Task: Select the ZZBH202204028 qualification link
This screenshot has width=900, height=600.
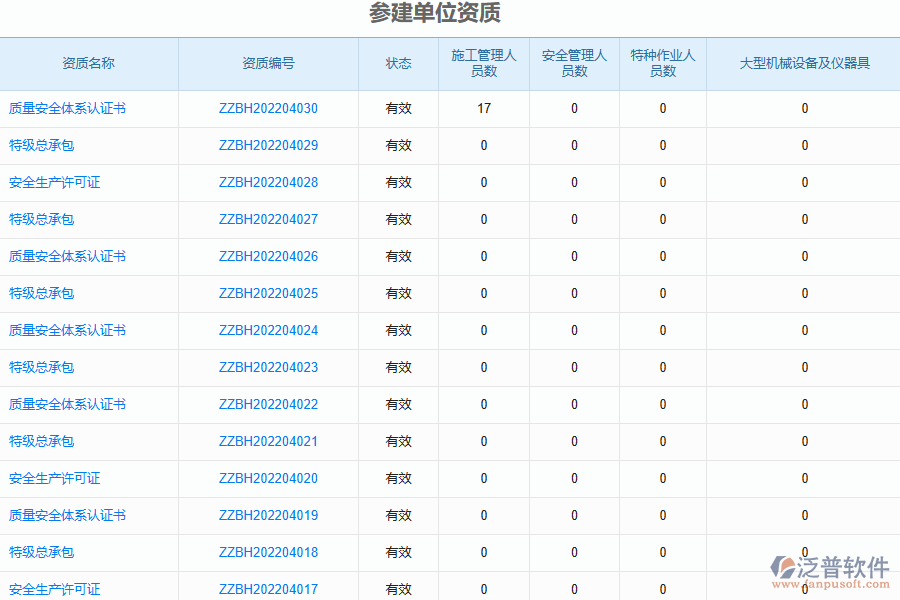Action: click(268, 183)
